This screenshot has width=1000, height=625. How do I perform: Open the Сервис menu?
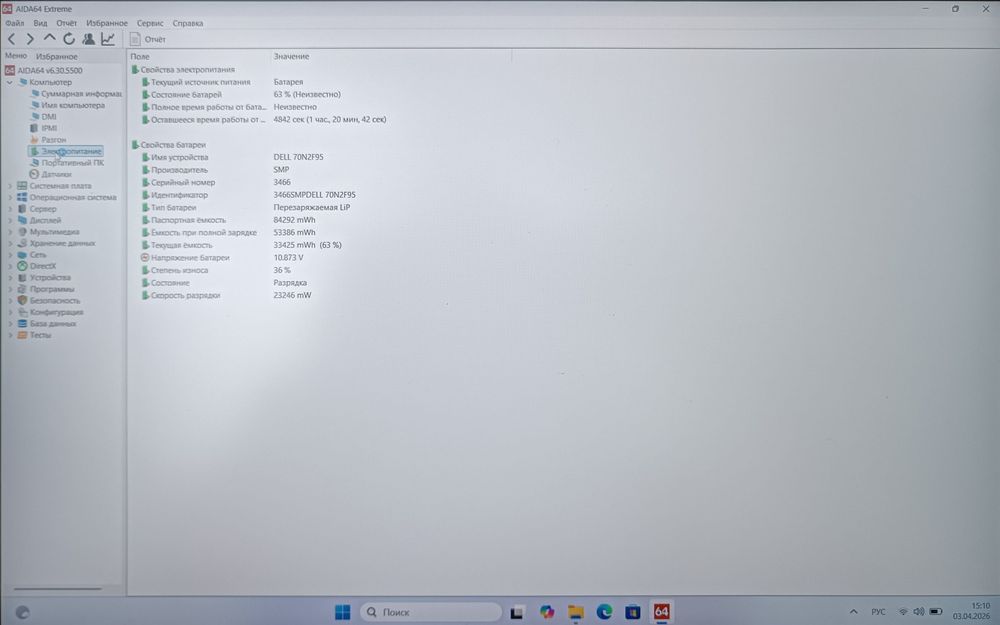[x=150, y=23]
